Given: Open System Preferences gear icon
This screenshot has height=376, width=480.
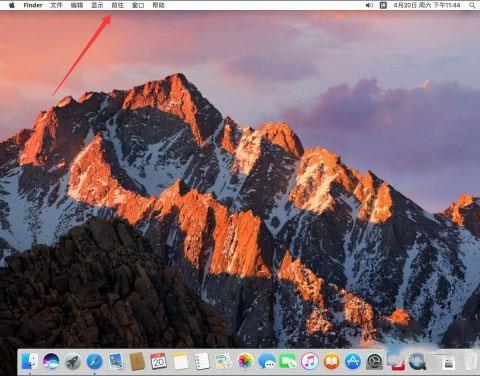Looking at the screenshot, I should click(x=375, y=361).
